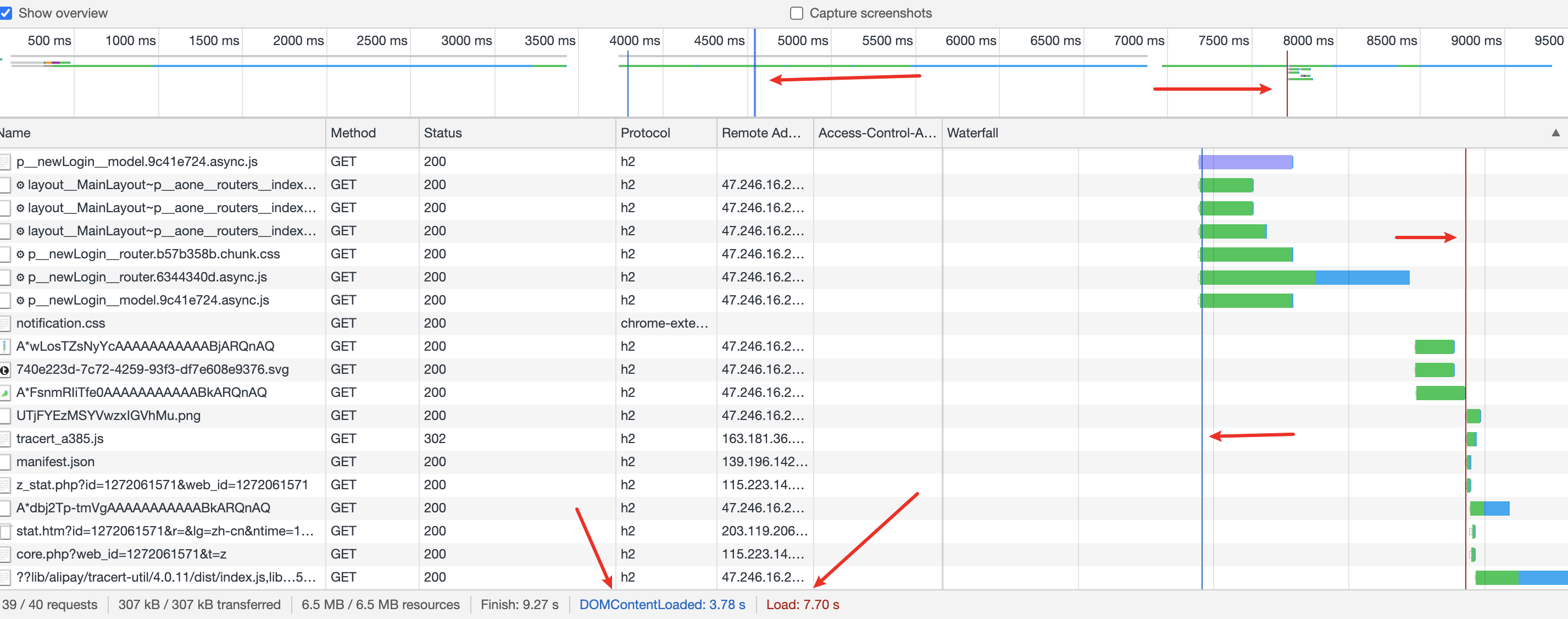The height and width of the screenshot is (619, 1568).
Task: Open the UTjFYEzMSYVwzxIGVhMu.png request
Action: pyautogui.click(x=108, y=416)
